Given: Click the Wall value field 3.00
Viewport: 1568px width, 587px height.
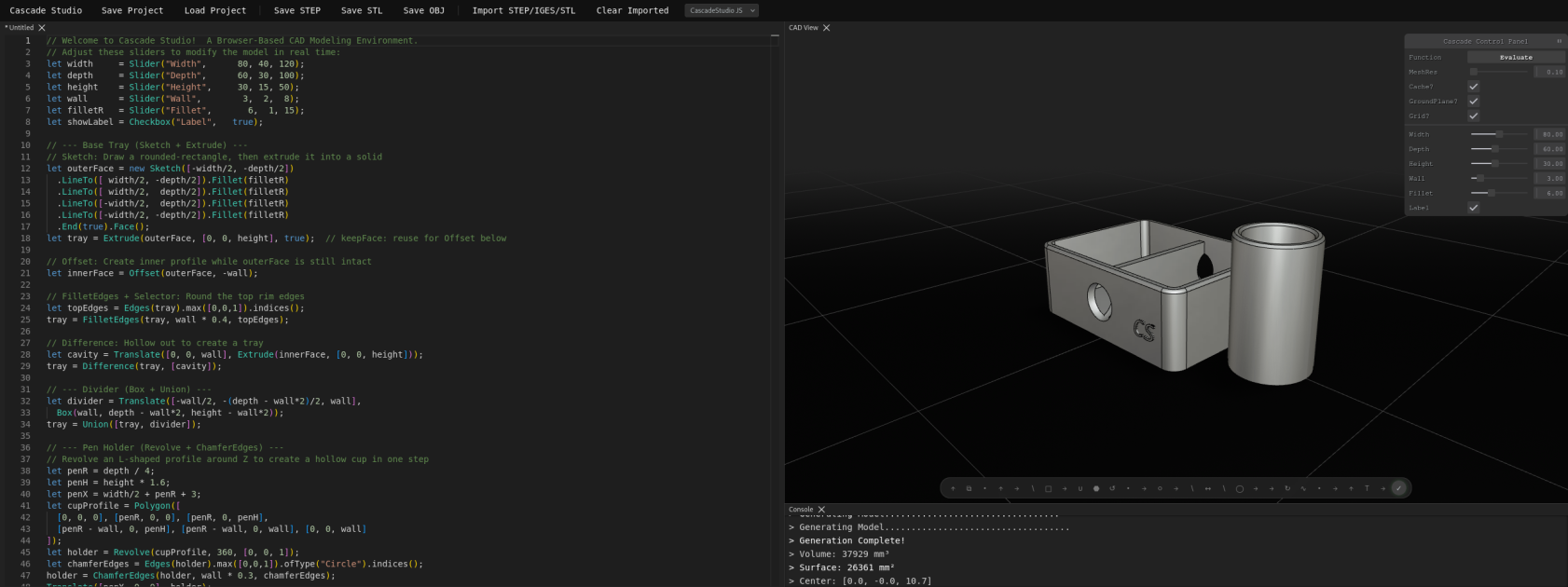Looking at the screenshot, I should click(1550, 178).
